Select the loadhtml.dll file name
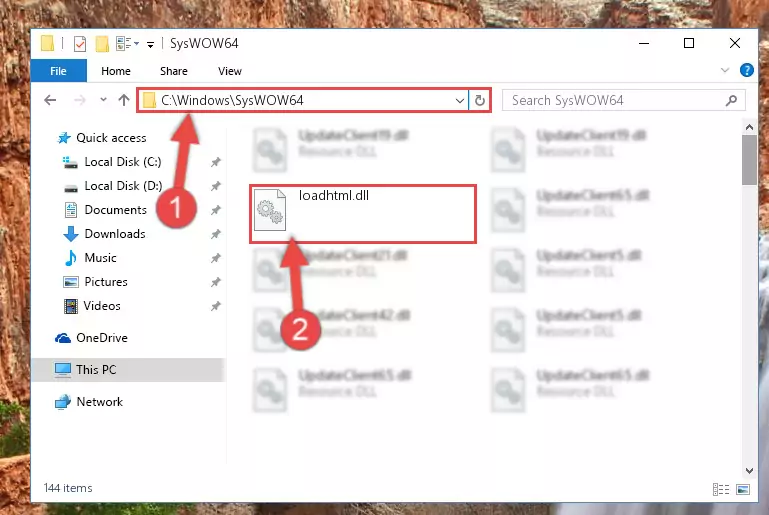The image size is (769, 515). coord(333,196)
